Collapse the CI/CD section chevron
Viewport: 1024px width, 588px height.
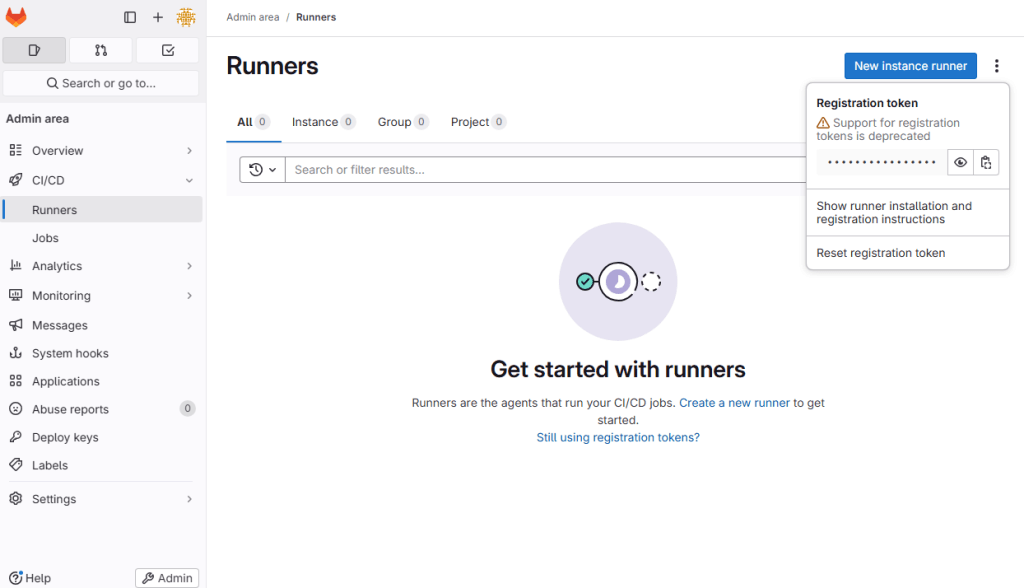[x=189, y=180]
